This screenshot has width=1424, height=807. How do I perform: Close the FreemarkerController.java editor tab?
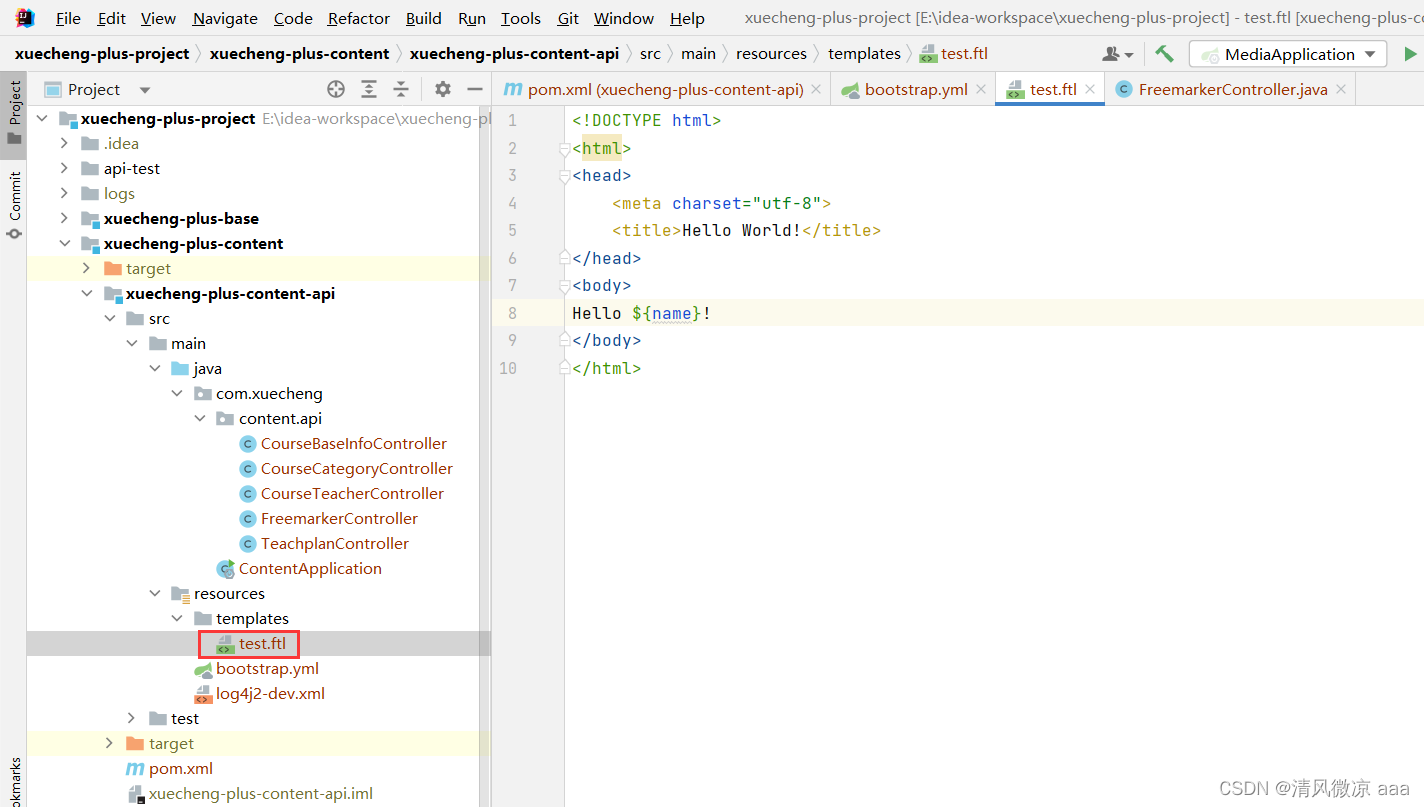point(1341,89)
